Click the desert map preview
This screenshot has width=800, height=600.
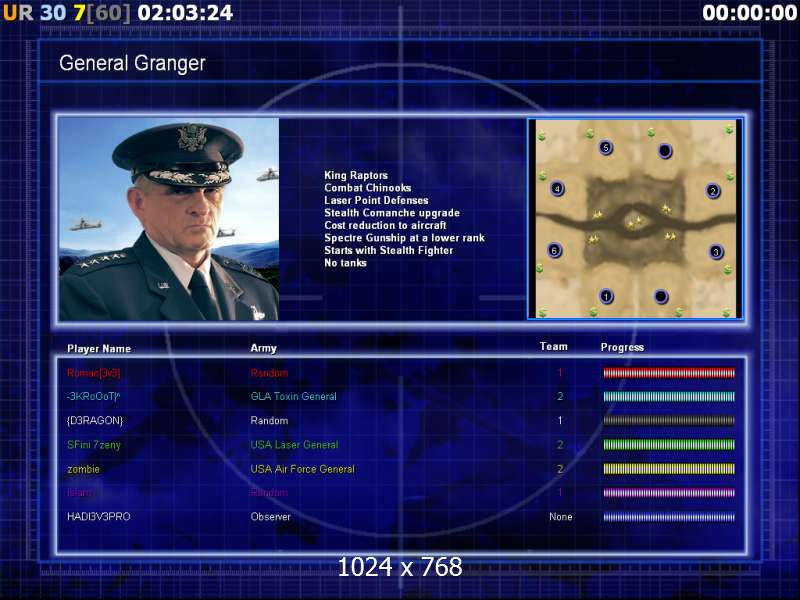coord(635,219)
